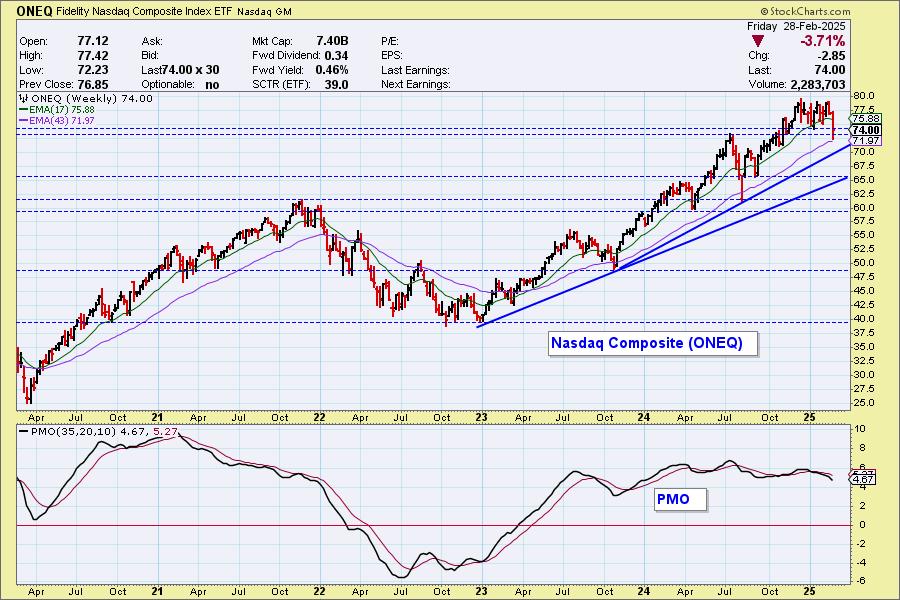This screenshot has height=600, width=900.
Task: Click the 74.00 price axis tag
Action: 866,130
